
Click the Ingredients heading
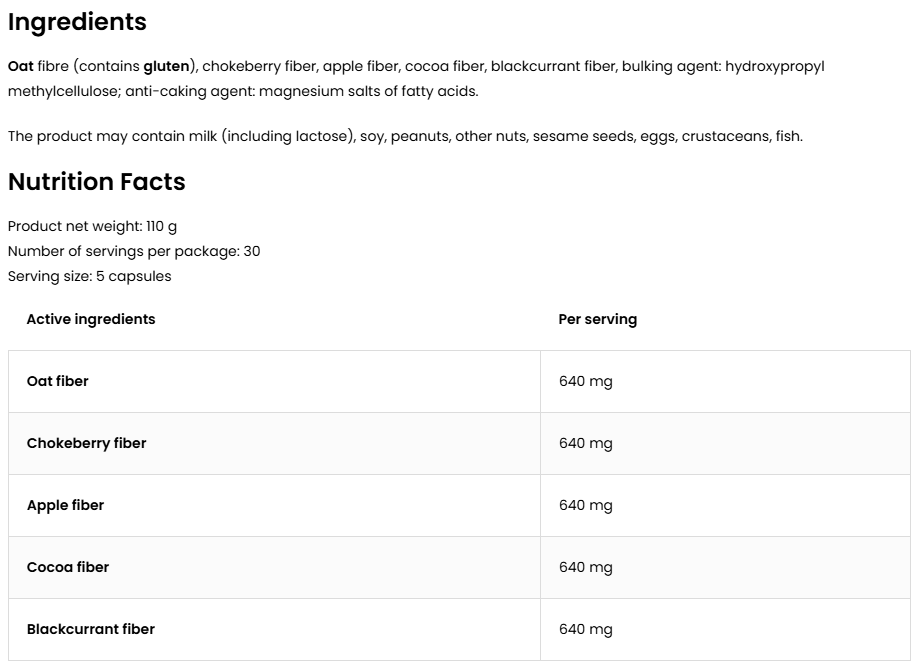(x=77, y=22)
